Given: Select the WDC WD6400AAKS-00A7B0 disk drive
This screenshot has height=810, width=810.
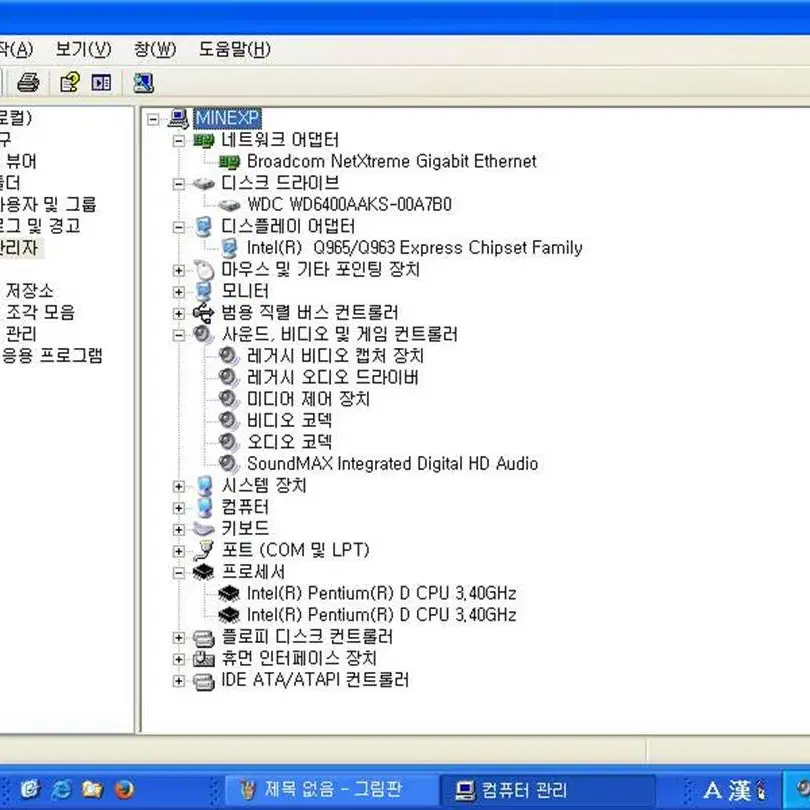Looking at the screenshot, I should point(349,205).
